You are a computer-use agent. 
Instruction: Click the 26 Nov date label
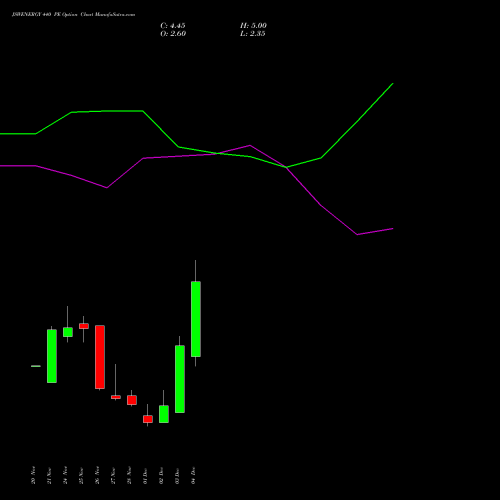click(x=97, y=475)
